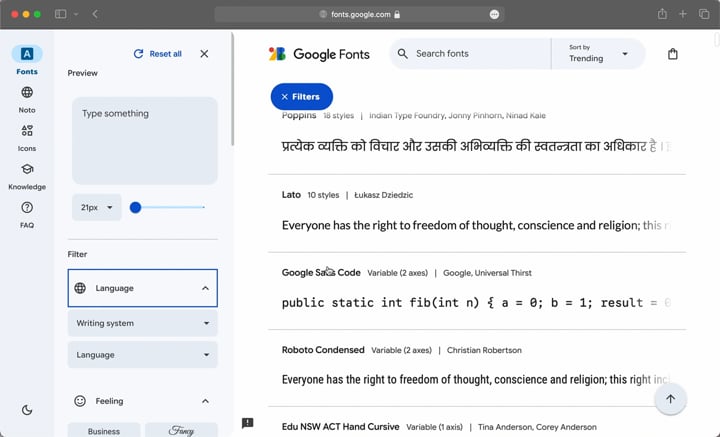Open Safari share menu
The image size is (720, 437).
point(662,14)
